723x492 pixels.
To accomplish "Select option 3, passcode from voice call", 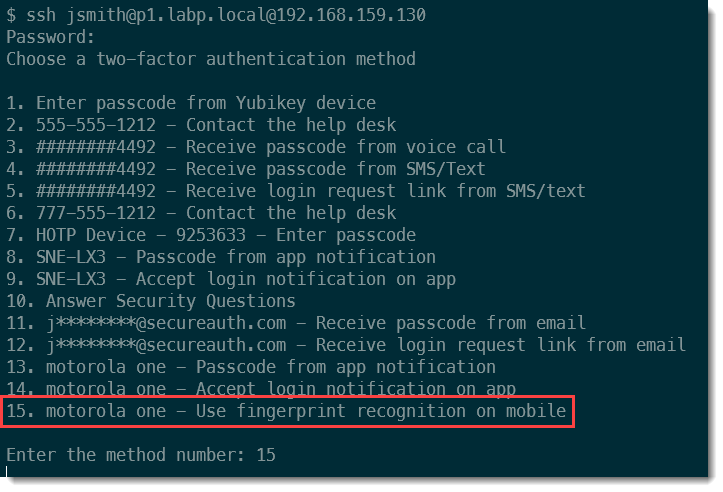I will click(x=256, y=147).
